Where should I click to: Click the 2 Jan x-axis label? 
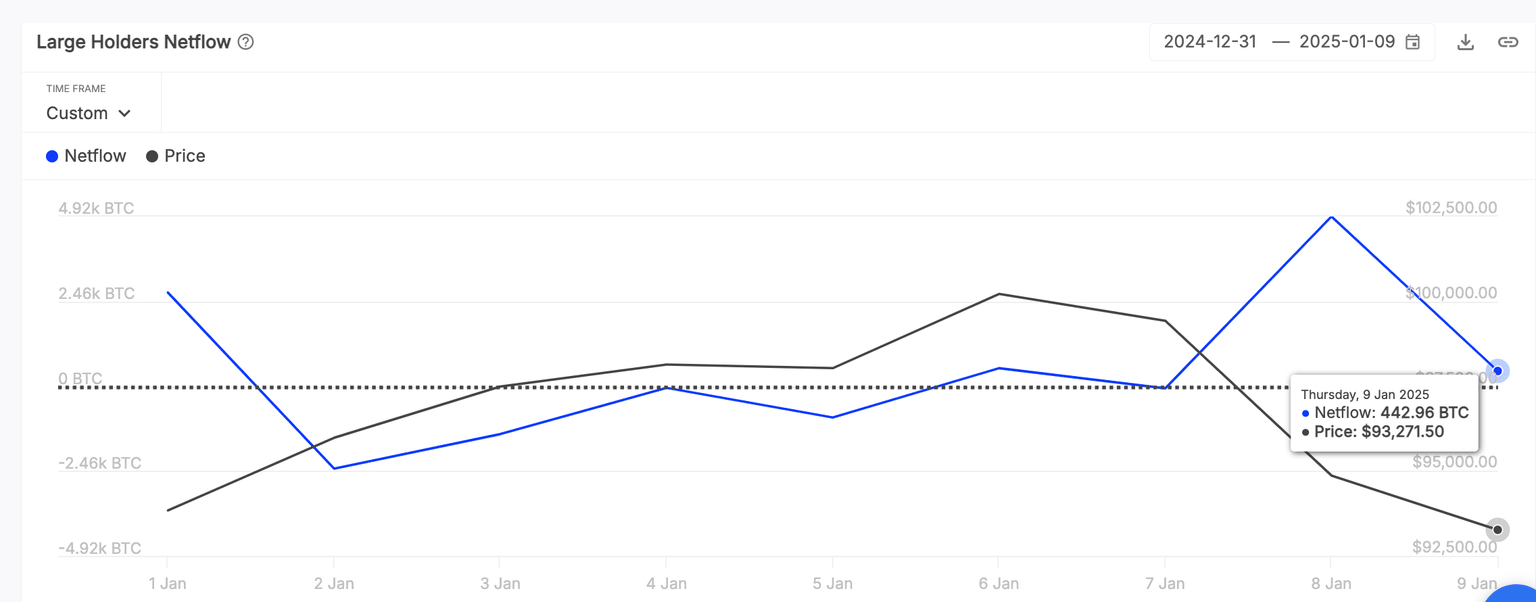click(334, 583)
